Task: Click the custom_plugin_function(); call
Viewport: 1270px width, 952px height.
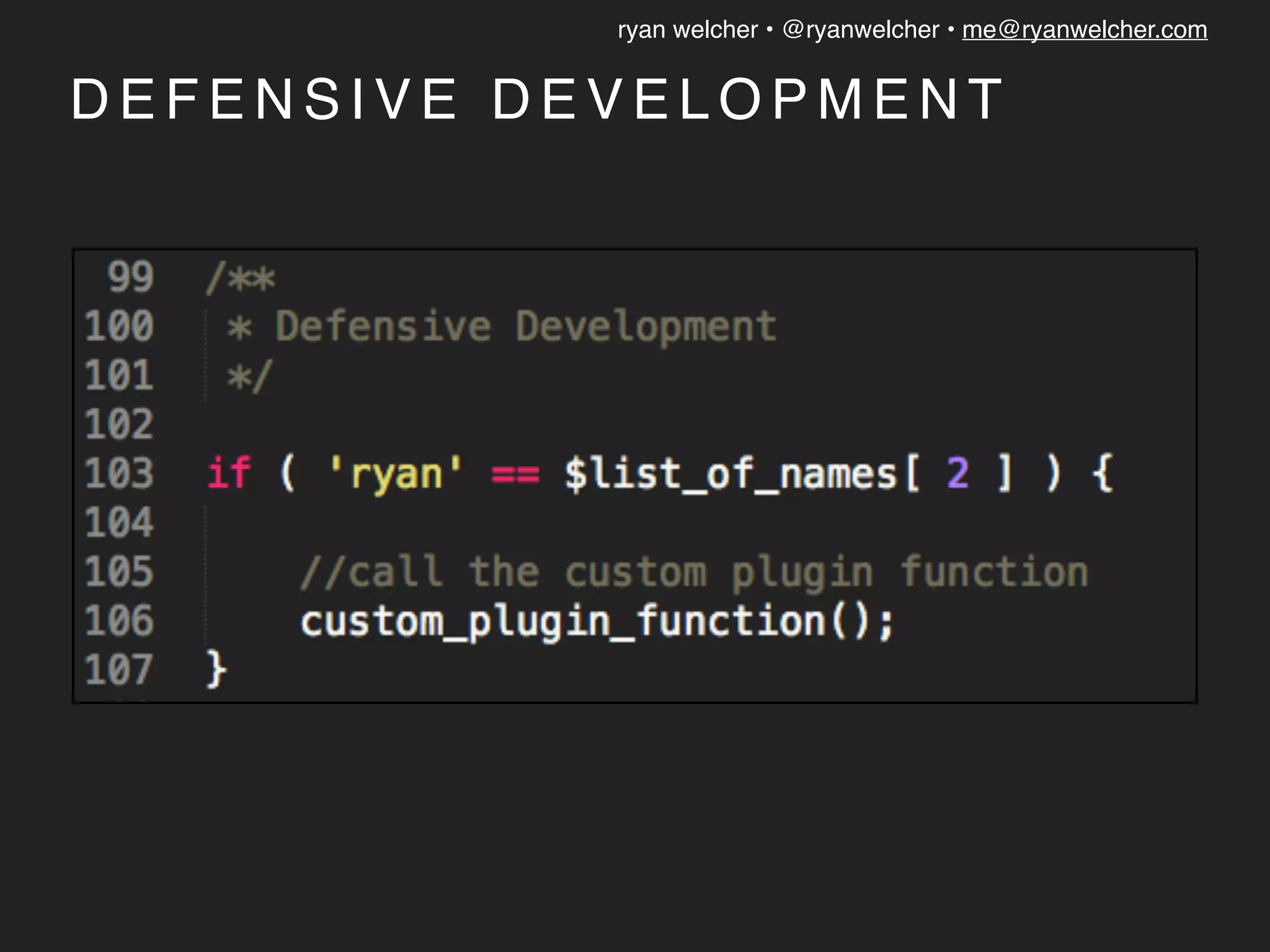Action: pyautogui.click(x=597, y=622)
